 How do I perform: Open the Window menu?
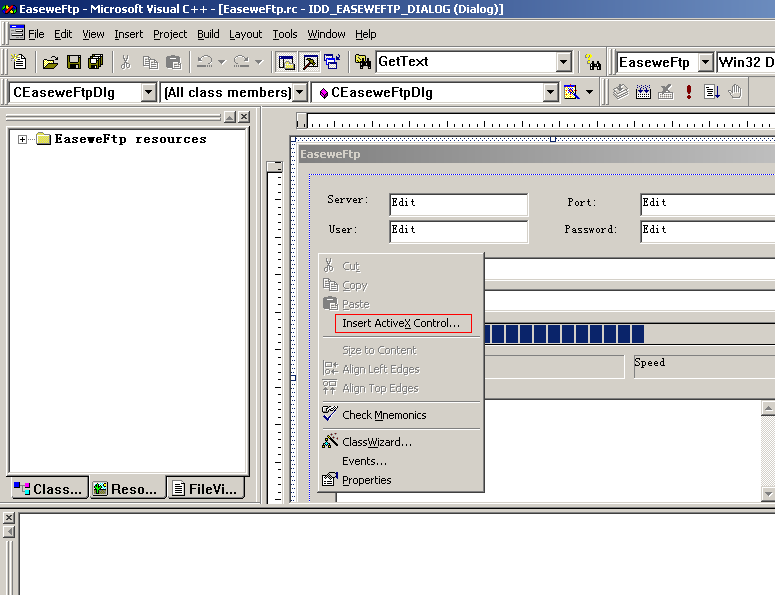pos(326,34)
